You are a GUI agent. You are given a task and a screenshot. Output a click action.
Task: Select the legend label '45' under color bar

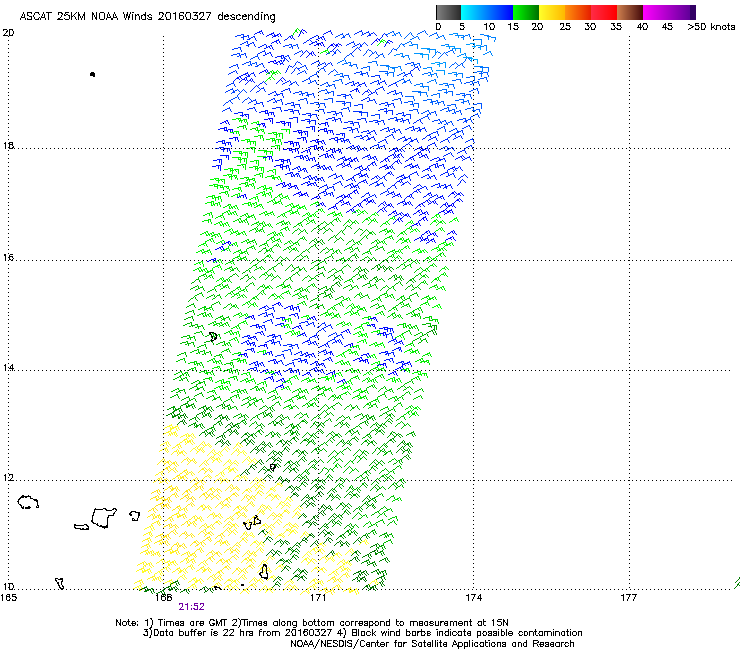667,27
